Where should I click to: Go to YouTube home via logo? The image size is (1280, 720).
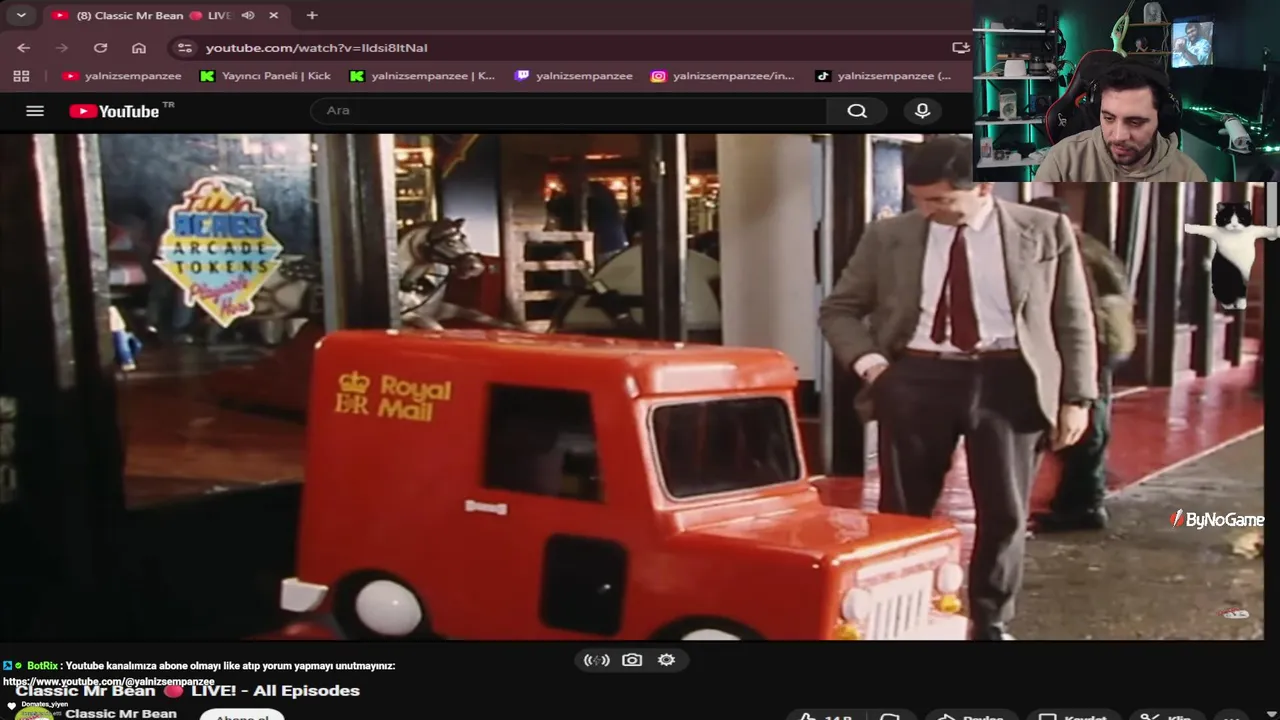(x=115, y=111)
